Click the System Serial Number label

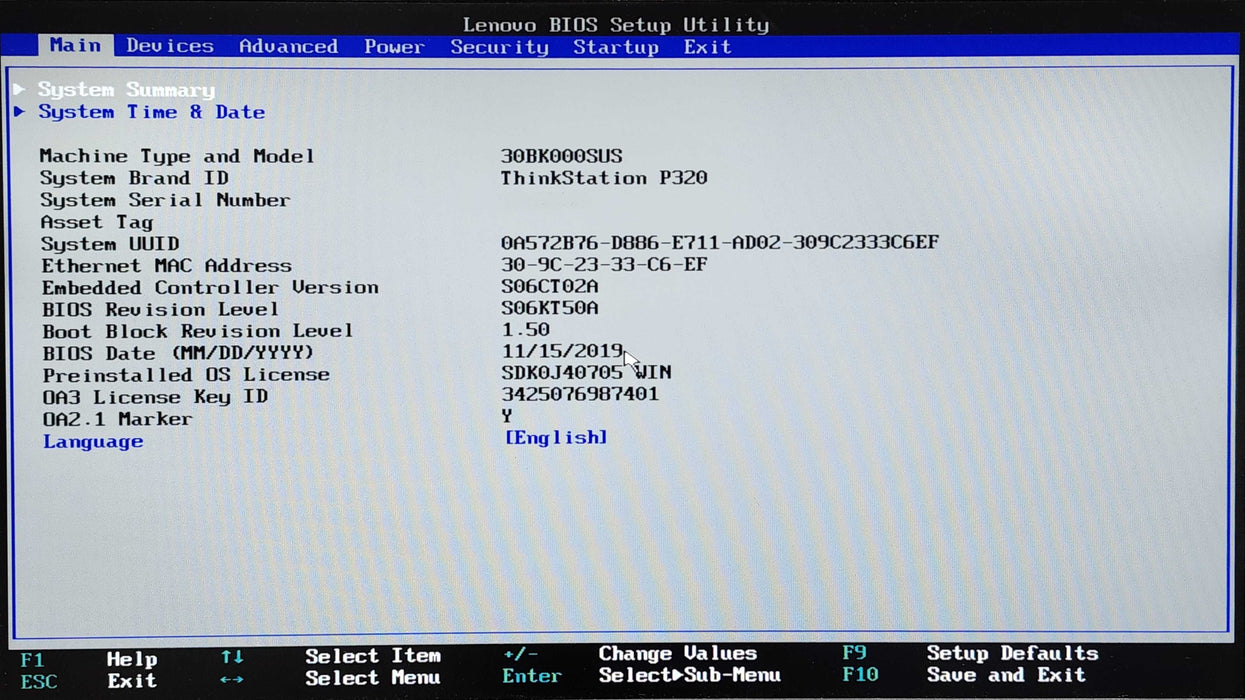[165, 200]
